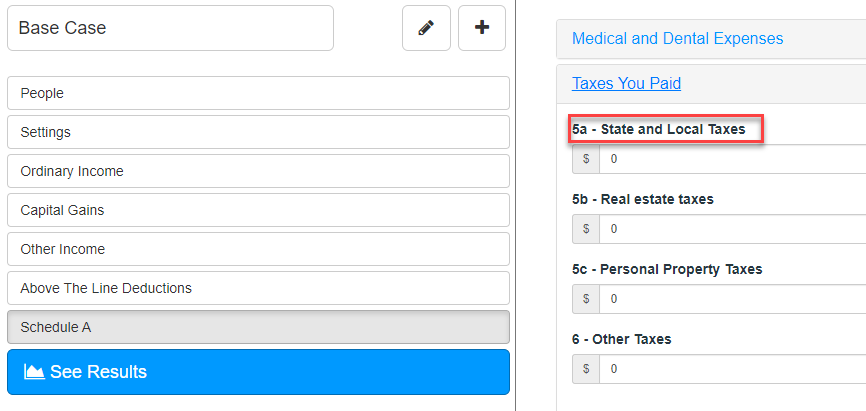
Task: Collapse the Taxes You Paid section
Action: [x=626, y=83]
